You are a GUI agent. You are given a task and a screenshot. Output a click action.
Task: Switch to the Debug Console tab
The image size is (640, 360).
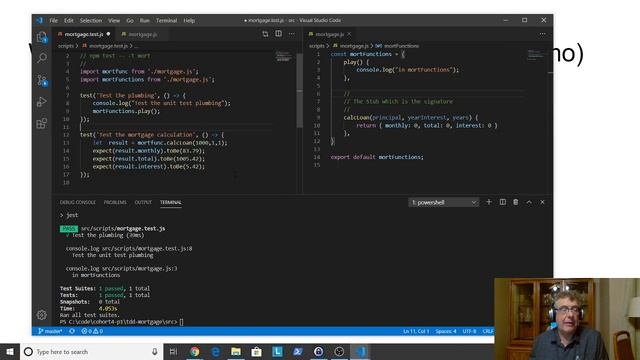(x=78, y=202)
